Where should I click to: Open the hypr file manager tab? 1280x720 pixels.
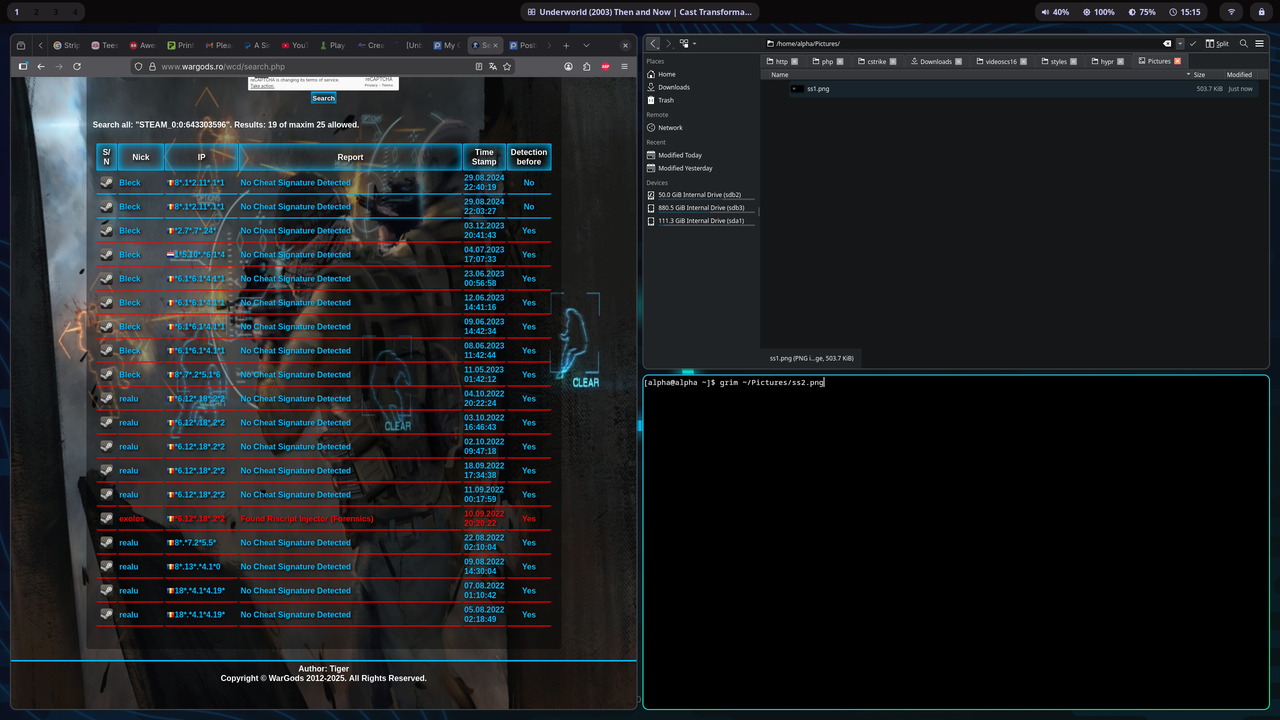(1107, 61)
